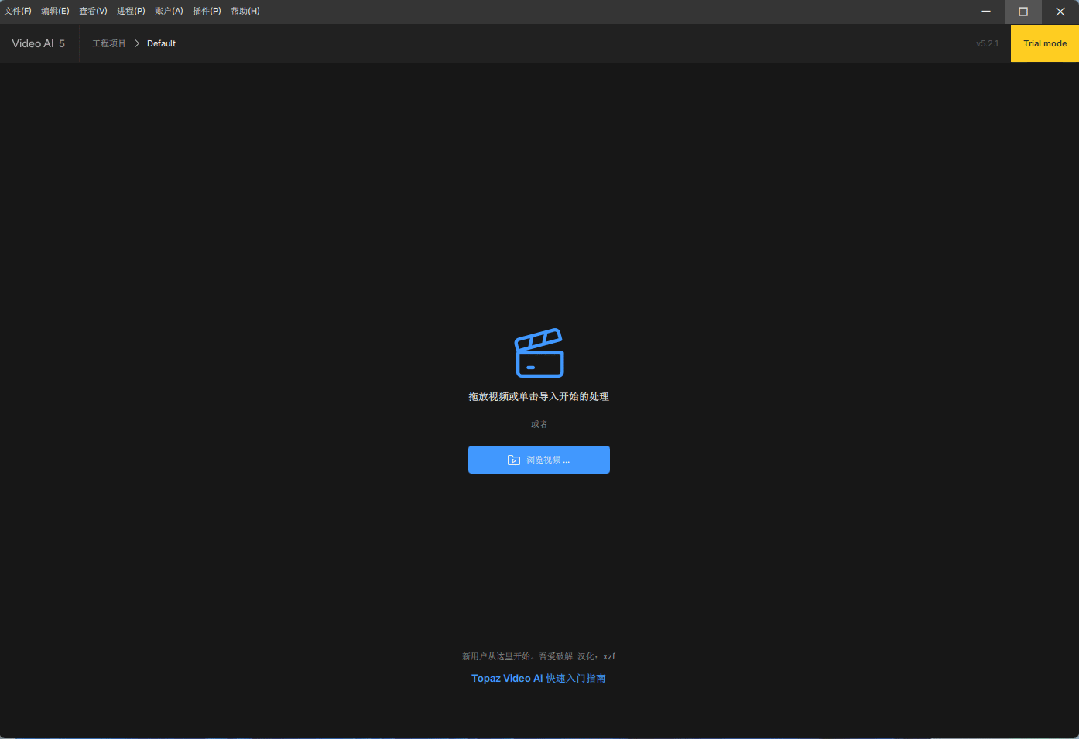1079x739 pixels.
Task: Open the 文件(F) menu
Action: [18, 11]
